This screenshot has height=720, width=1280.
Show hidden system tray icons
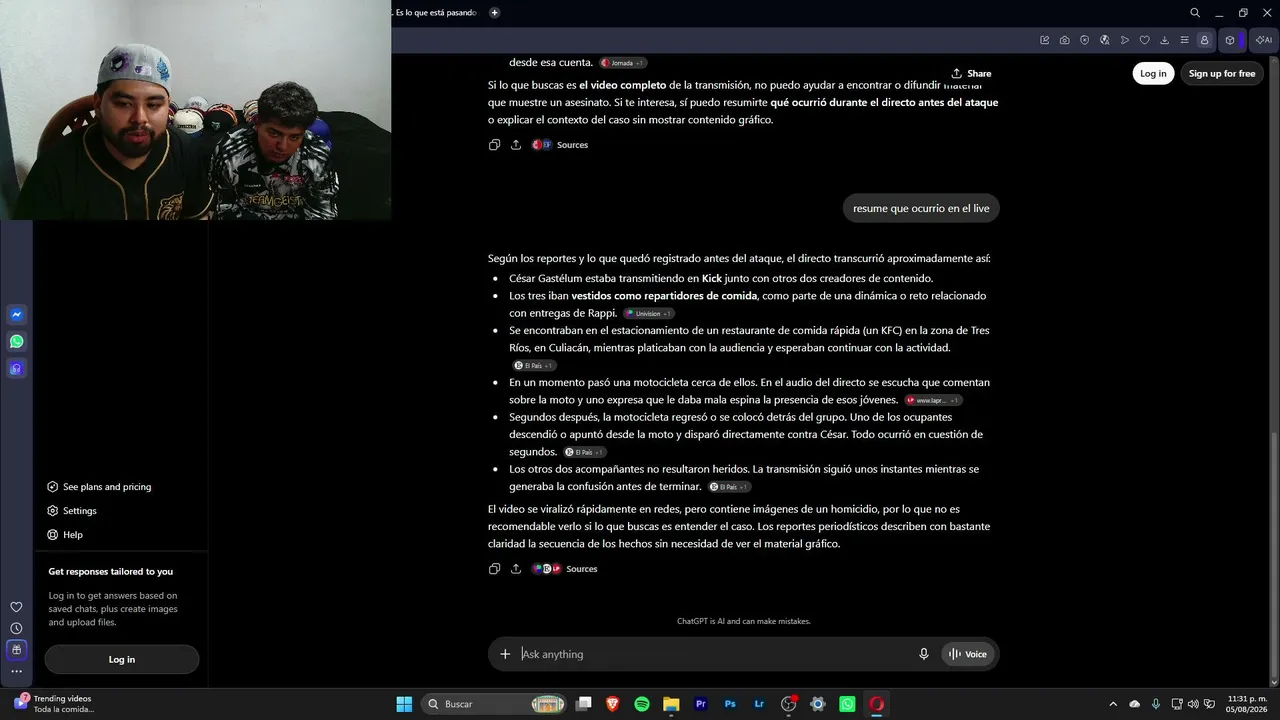click(1113, 704)
